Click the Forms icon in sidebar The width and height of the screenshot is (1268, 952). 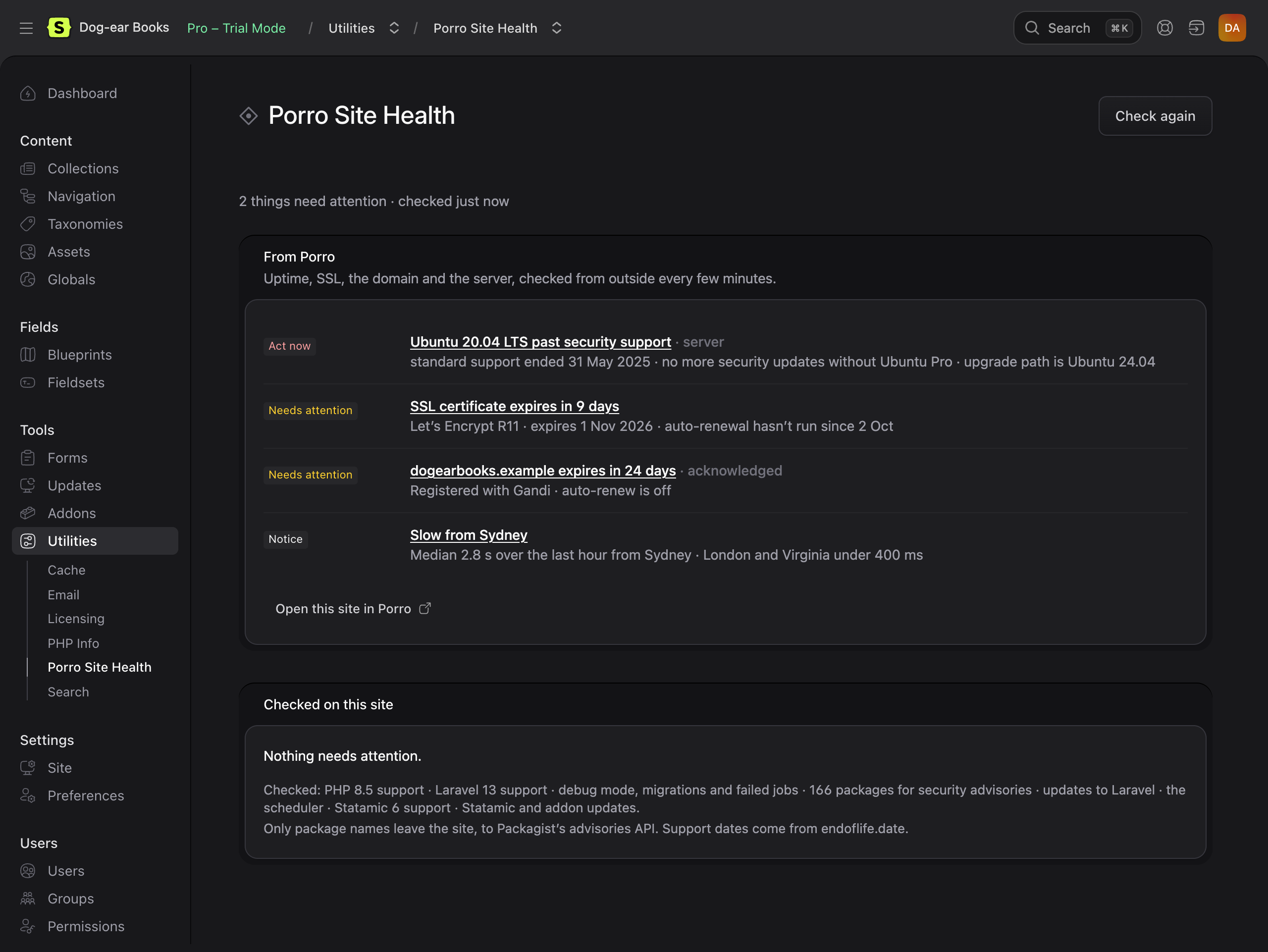[x=28, y=458]
